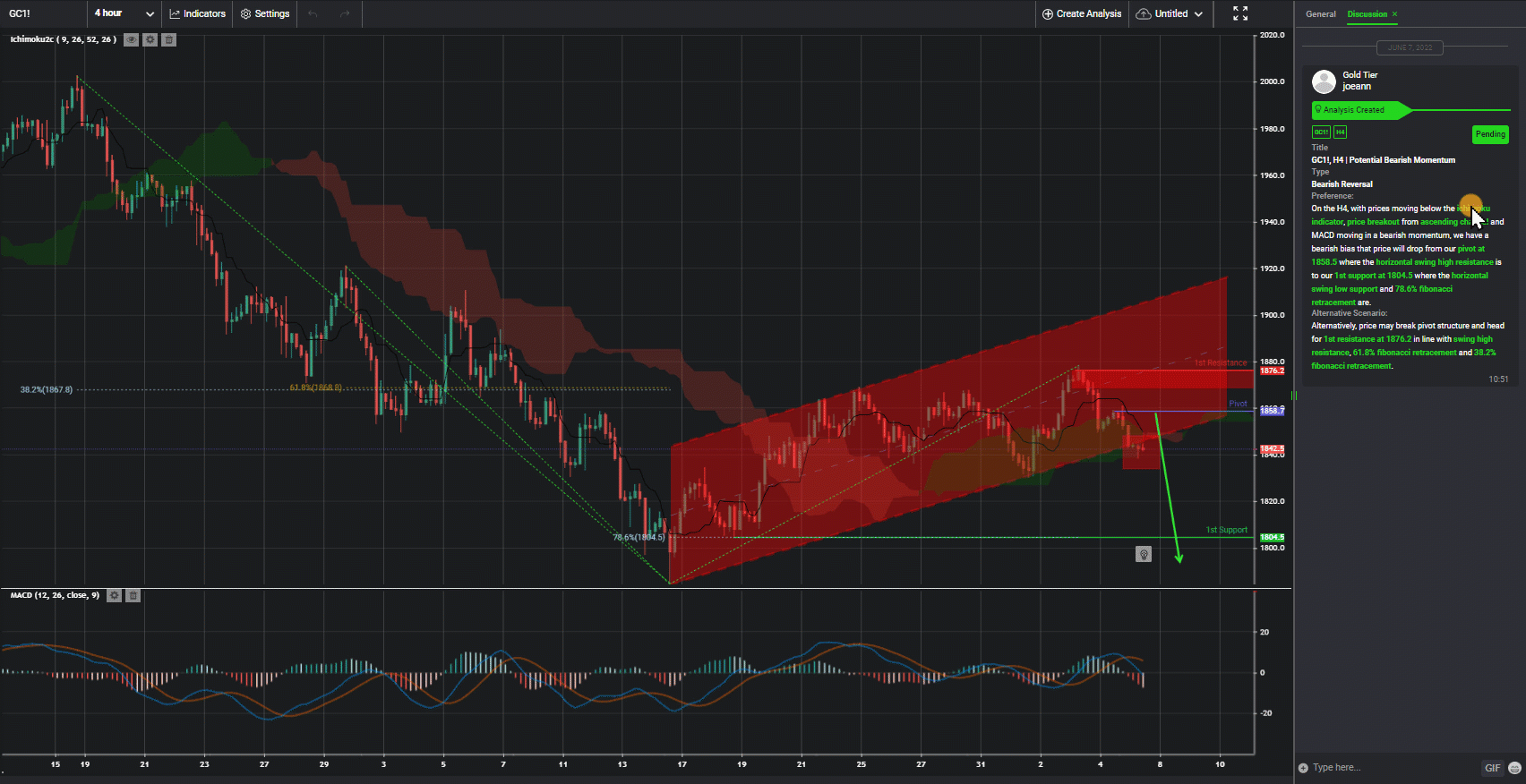Click the 1st Support label
Screen dimensions: 1526x784
click(x=1226, y=530)
